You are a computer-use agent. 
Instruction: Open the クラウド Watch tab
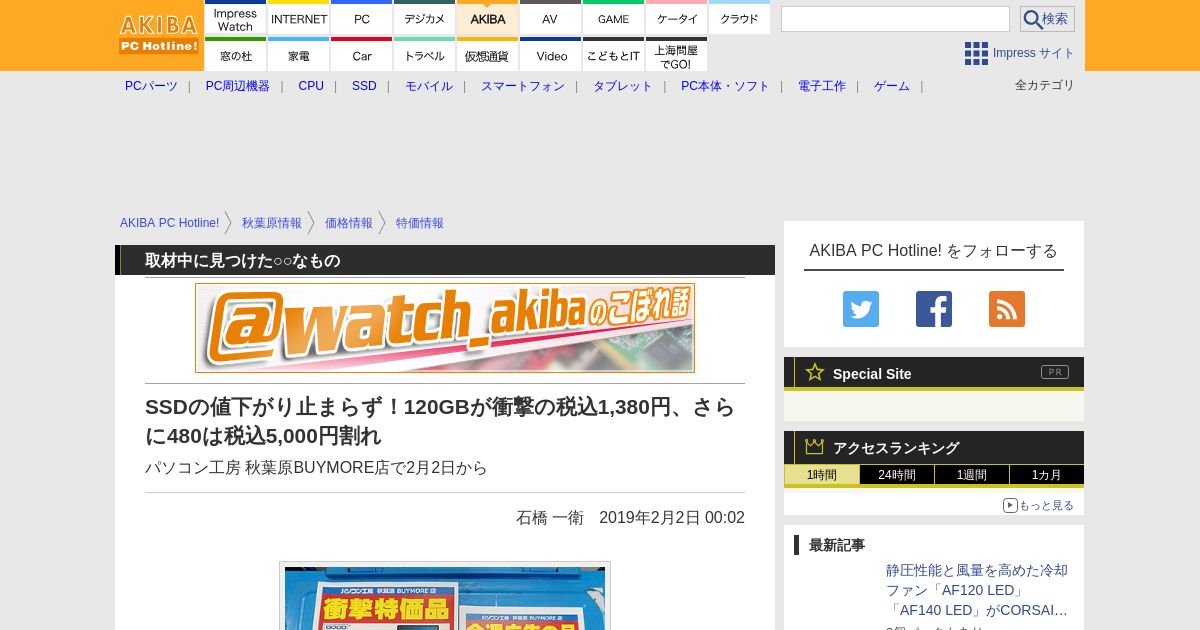click(740, 18)
